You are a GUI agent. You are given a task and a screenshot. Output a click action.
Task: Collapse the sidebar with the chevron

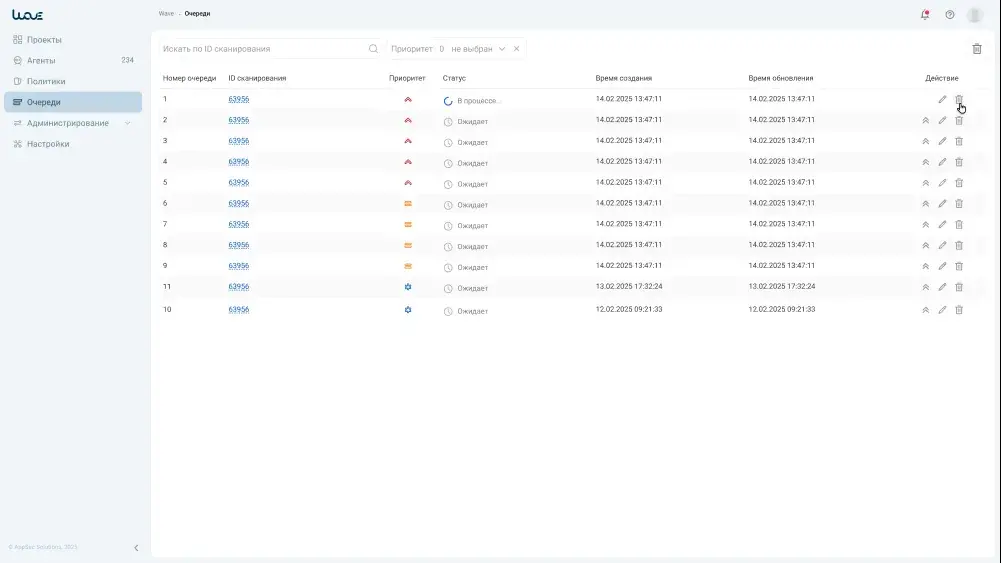click(x=136, y=548)
